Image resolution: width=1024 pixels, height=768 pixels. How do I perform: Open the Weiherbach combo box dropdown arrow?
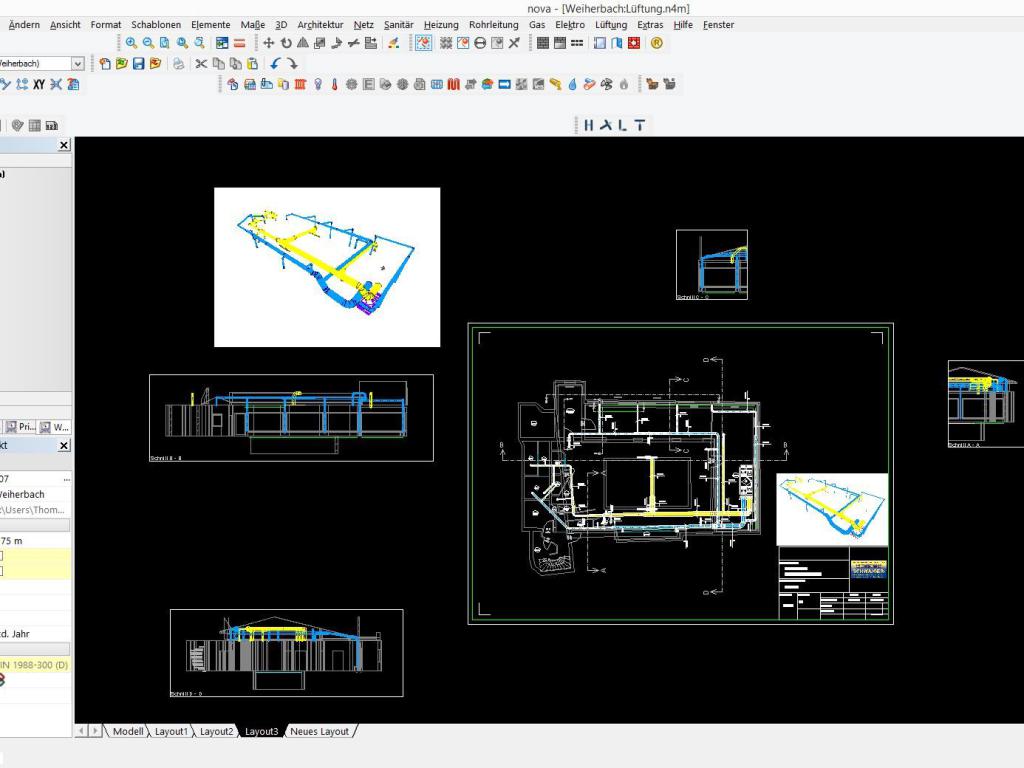[x=78, y=64]
